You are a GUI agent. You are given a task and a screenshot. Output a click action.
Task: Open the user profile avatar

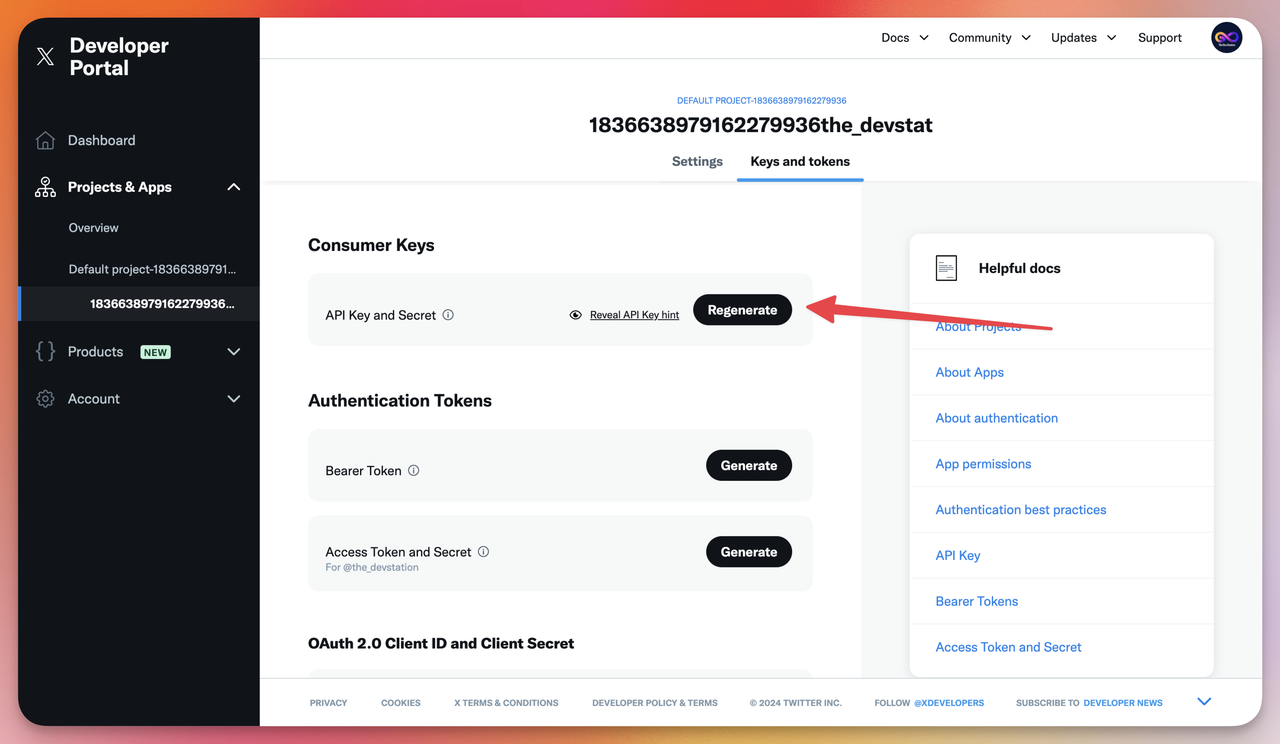(x=1226, y=38)
